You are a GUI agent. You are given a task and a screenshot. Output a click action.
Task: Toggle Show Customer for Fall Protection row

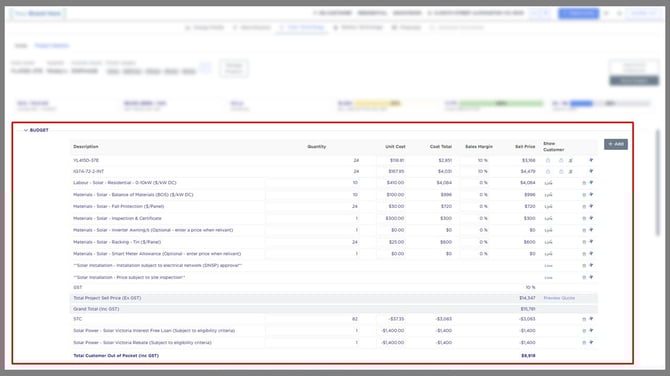point(548,206)
